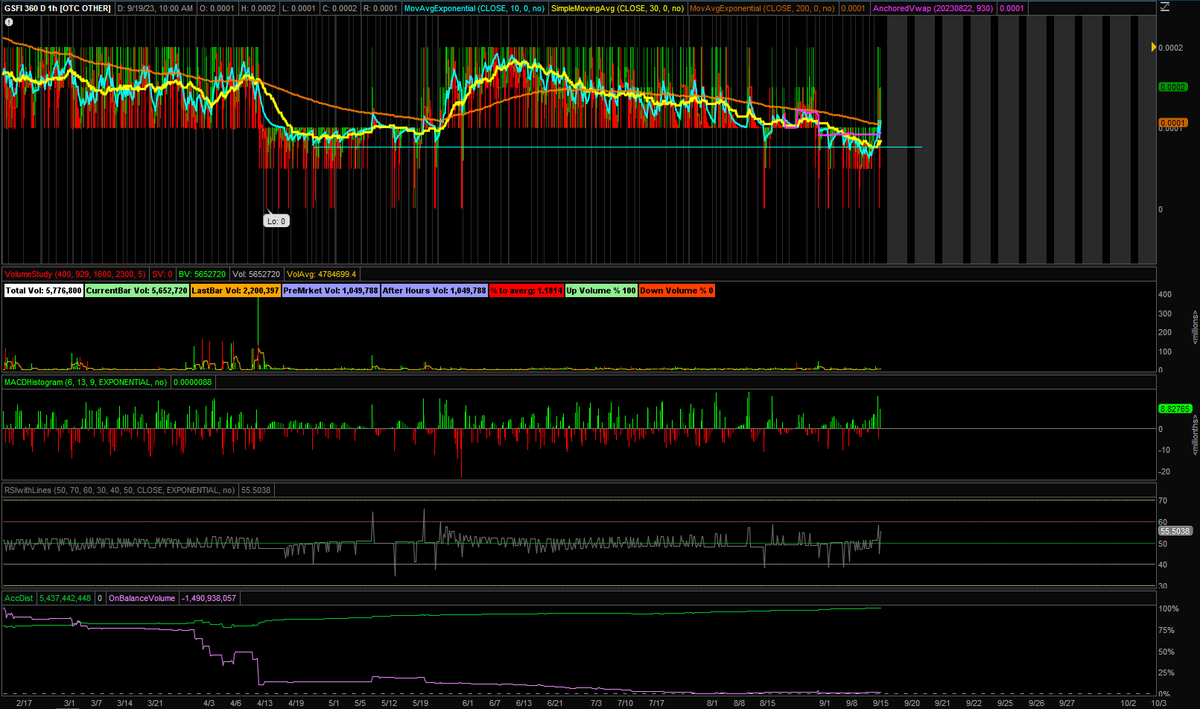The width and height of the screenshot is (1200, 709).
Task: Click the BV: 5652720 value
Action: 203,273
